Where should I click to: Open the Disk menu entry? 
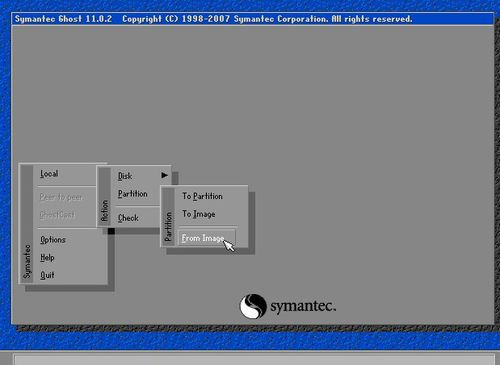(125, 176)
